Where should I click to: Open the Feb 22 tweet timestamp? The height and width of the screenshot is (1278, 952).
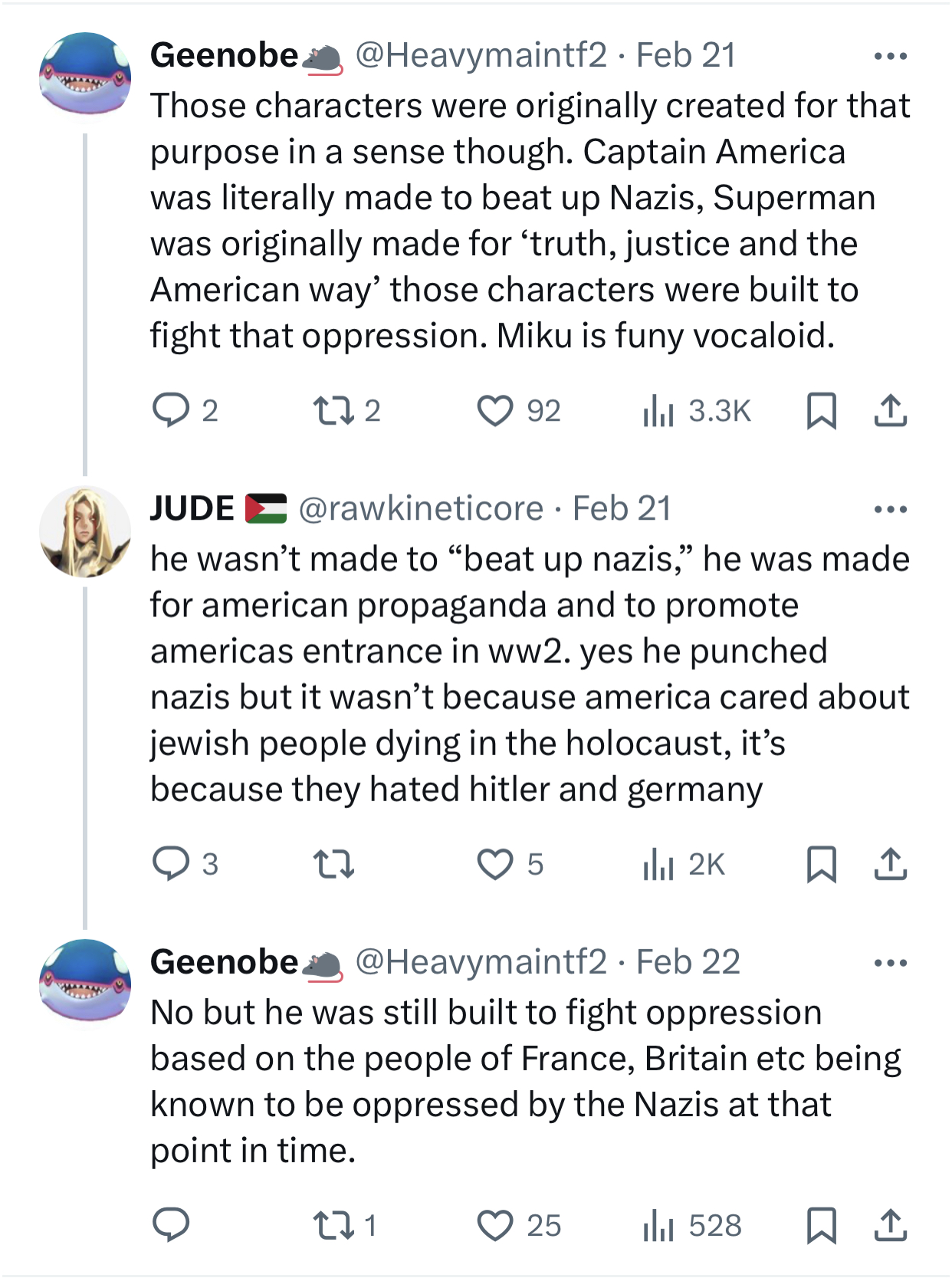click(688, 962)
